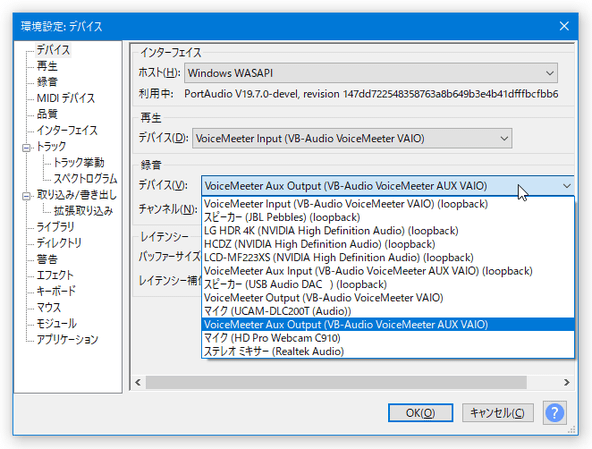Open エフェクト settings category

click(55, 275)
